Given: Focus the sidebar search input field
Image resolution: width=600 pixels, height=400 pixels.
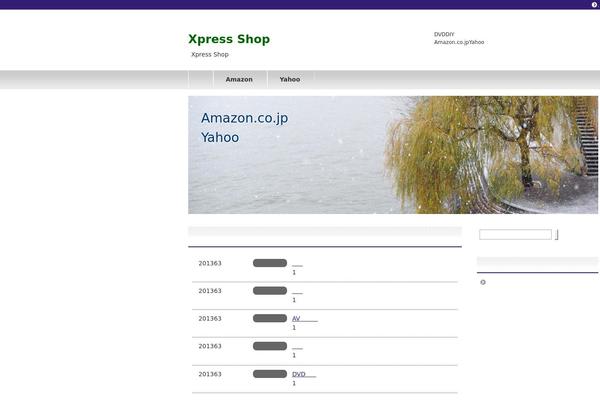Looking at the screenshot, I should coord(515,234).
